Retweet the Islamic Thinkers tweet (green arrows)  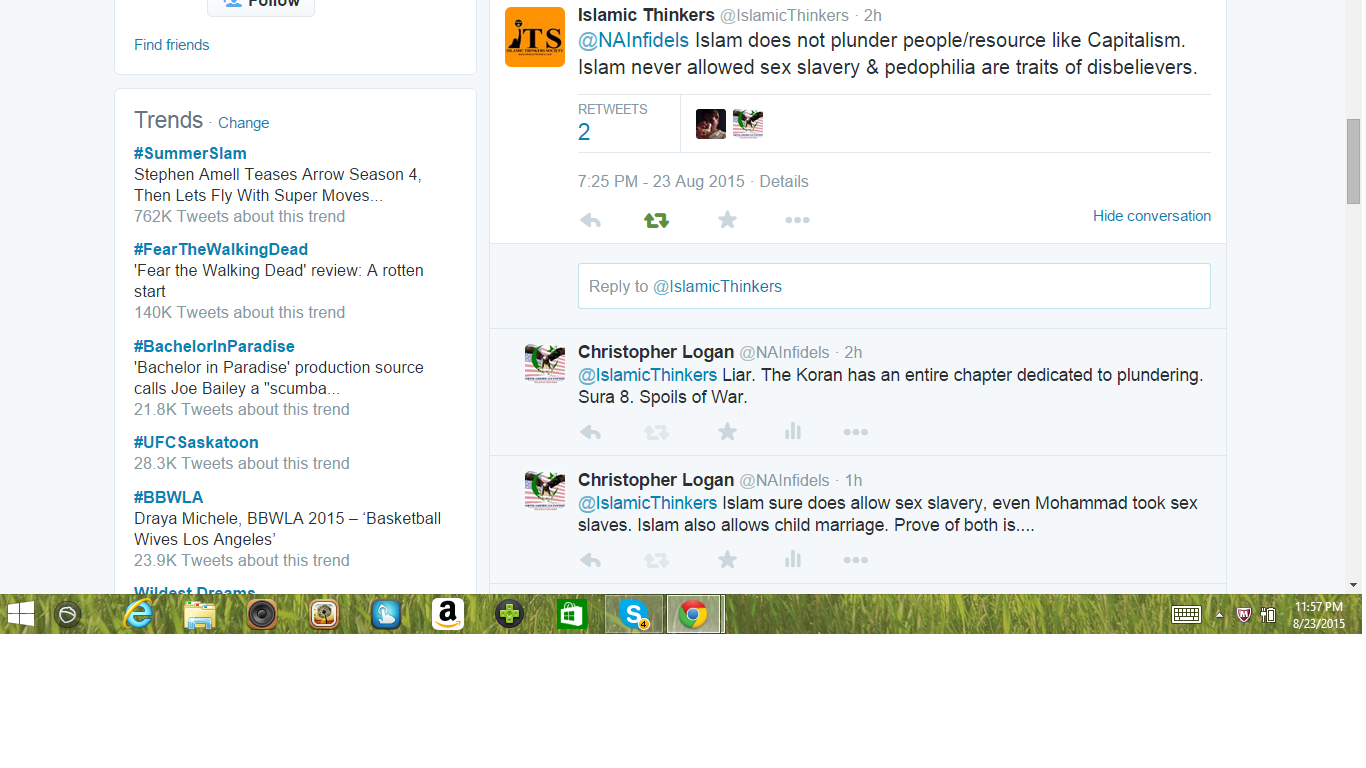coord(656,220)
